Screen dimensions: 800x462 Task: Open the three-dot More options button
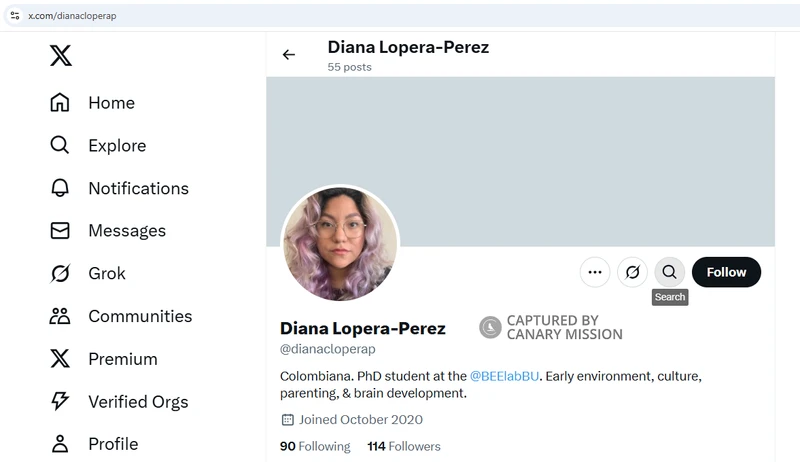pyautogui.click(x=595, y=272)
